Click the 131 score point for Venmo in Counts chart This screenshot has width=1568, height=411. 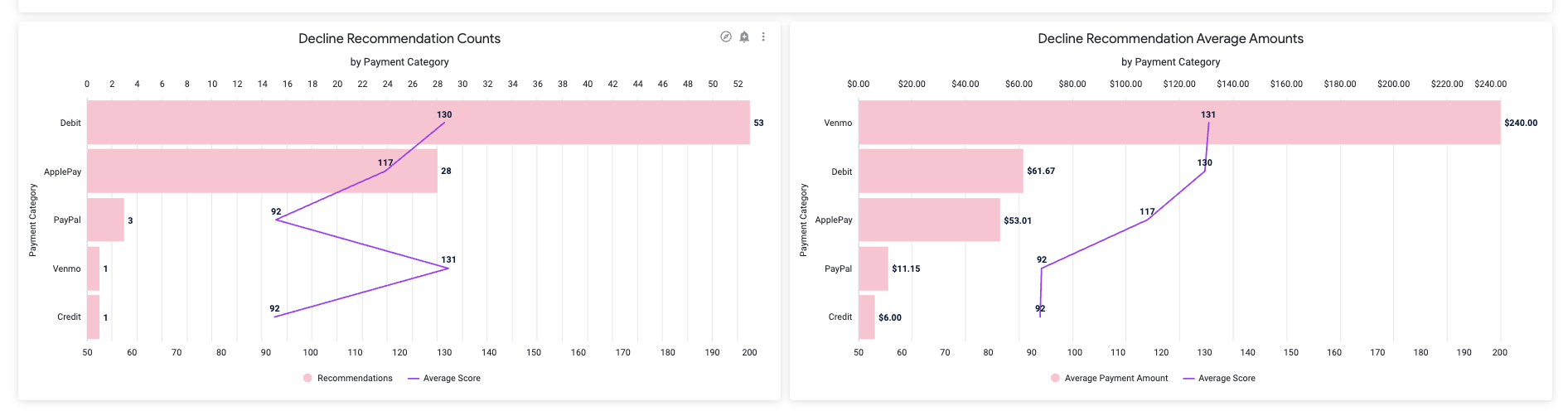(x=448, y=268)
